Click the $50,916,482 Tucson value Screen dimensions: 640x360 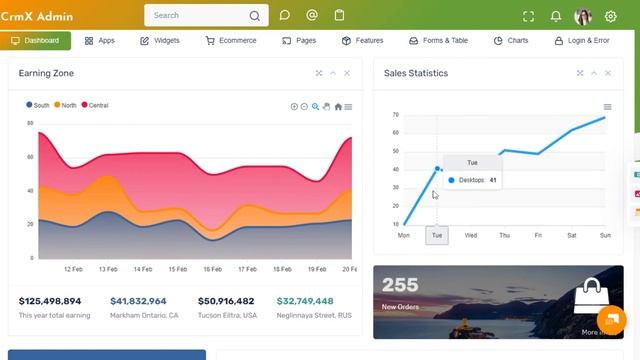(226, 301)
